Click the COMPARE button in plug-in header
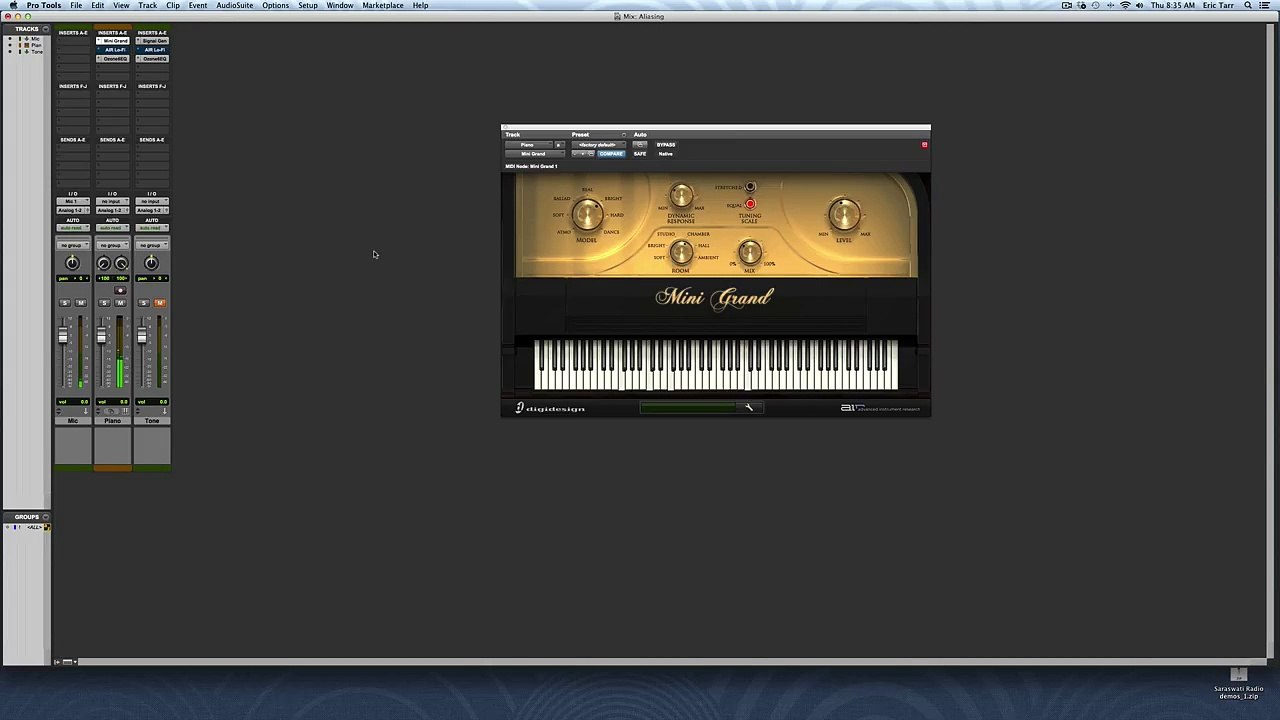This screenshot has width=1280, height=720. click(611, 154)
